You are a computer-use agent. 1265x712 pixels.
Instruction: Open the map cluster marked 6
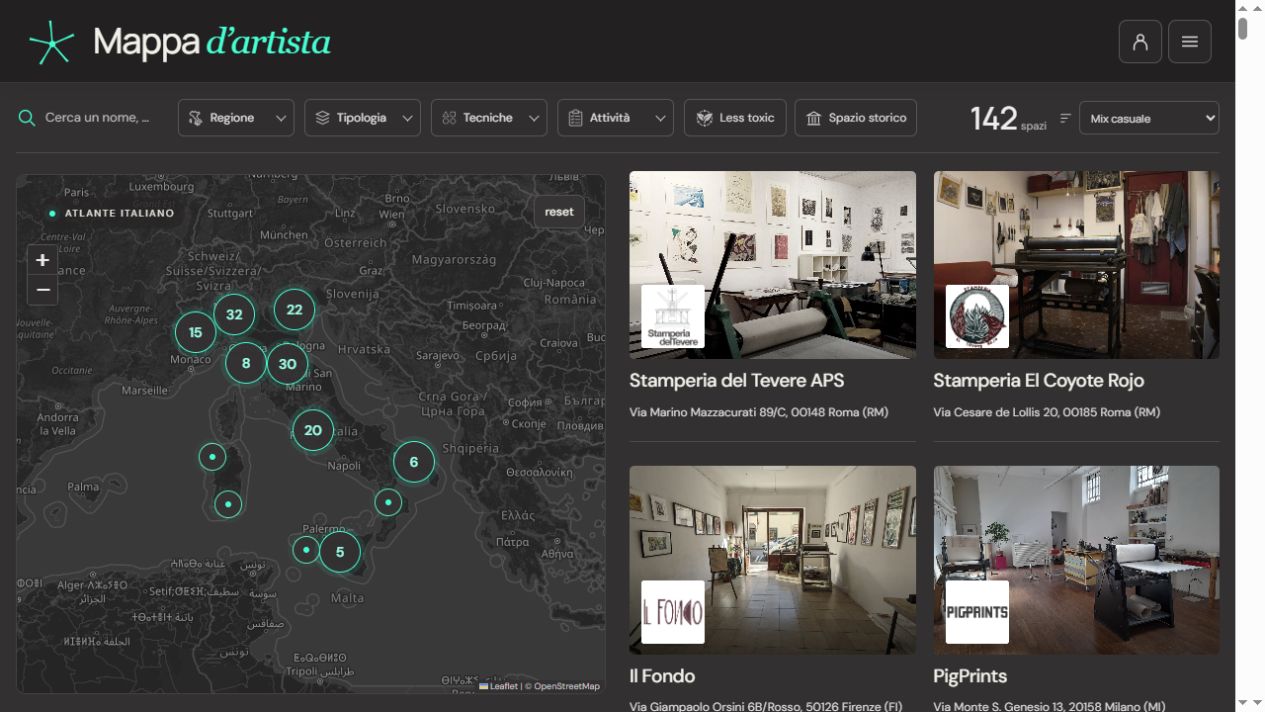click(414, 462)
